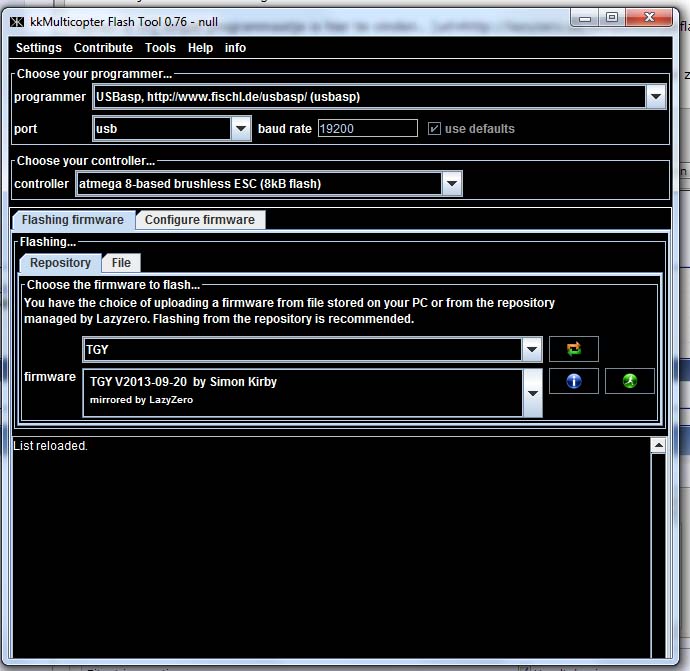
Task: Toggle the 'use defaults' checkbox
Action: (x=434, y=128)
